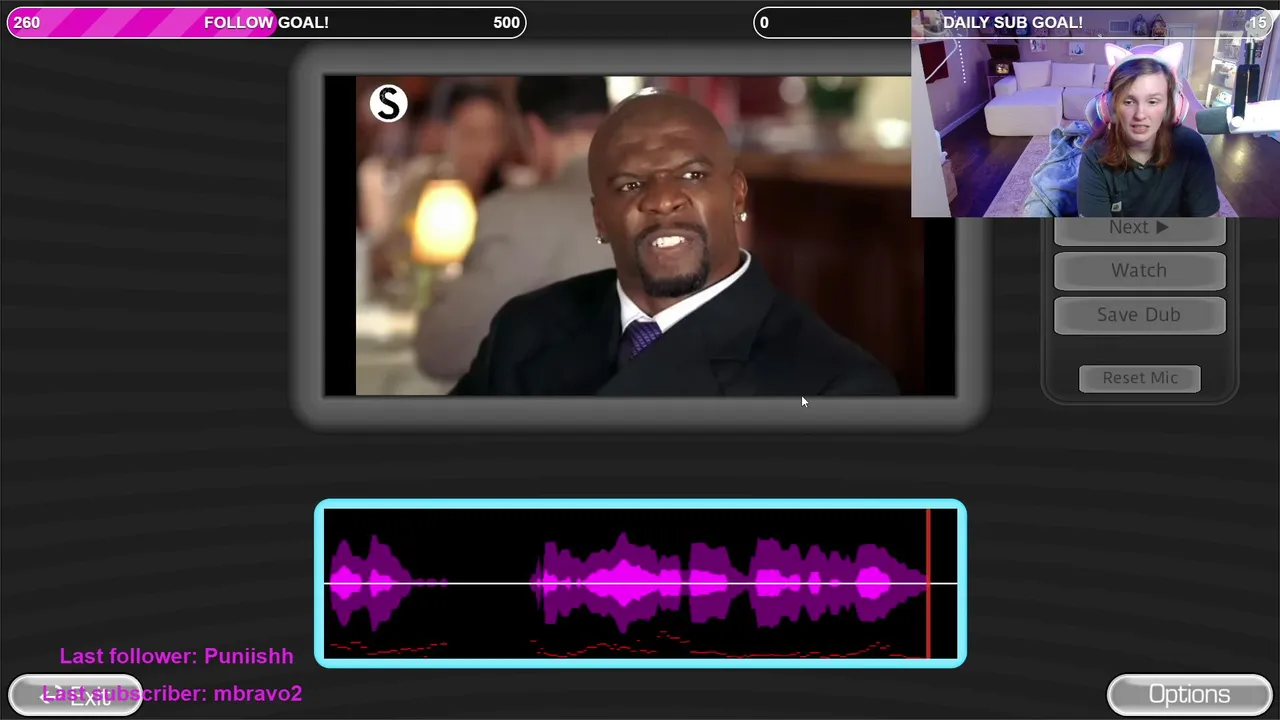Click the 'Last subscriber: mbravo2' text
1280x720 pixels.
(x=172, y=693)
